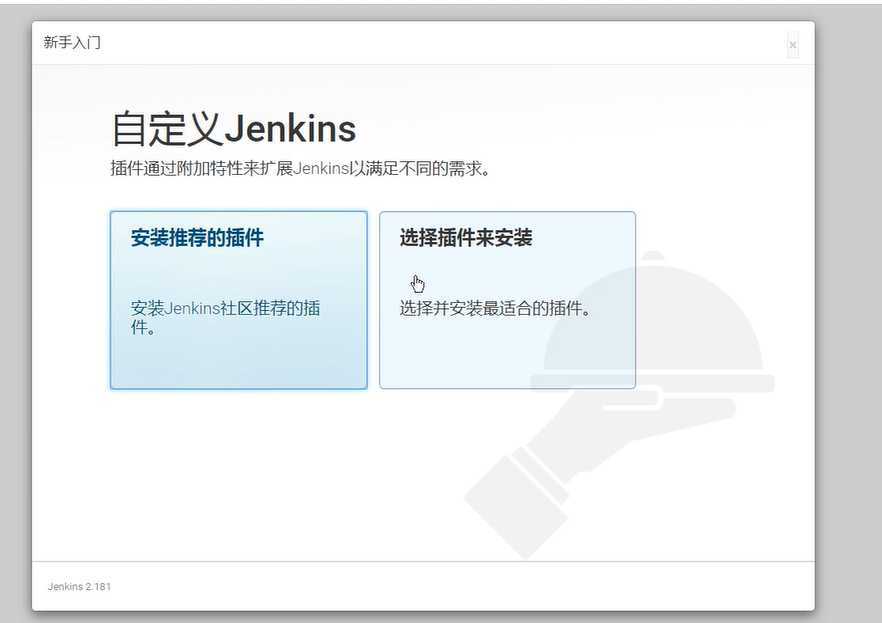
Task: Click the '安装Jenkins社区推荐的插件。' description text
Action: pos(226,317)
